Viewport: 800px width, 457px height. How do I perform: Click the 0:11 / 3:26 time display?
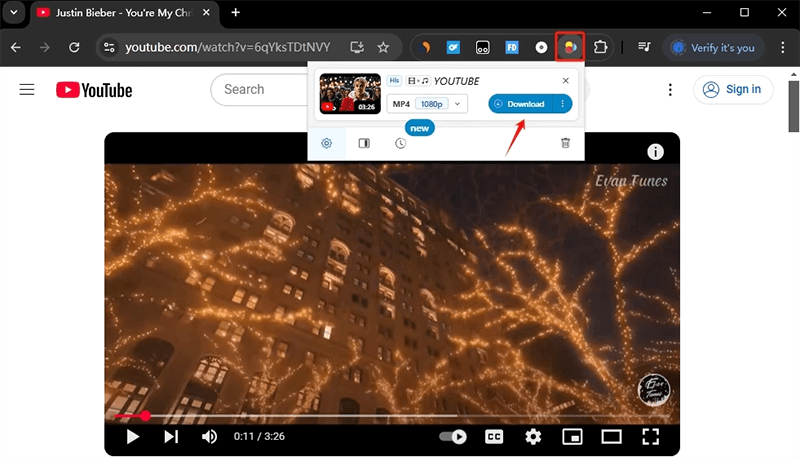pyautogui.click(x=259, y=436)
